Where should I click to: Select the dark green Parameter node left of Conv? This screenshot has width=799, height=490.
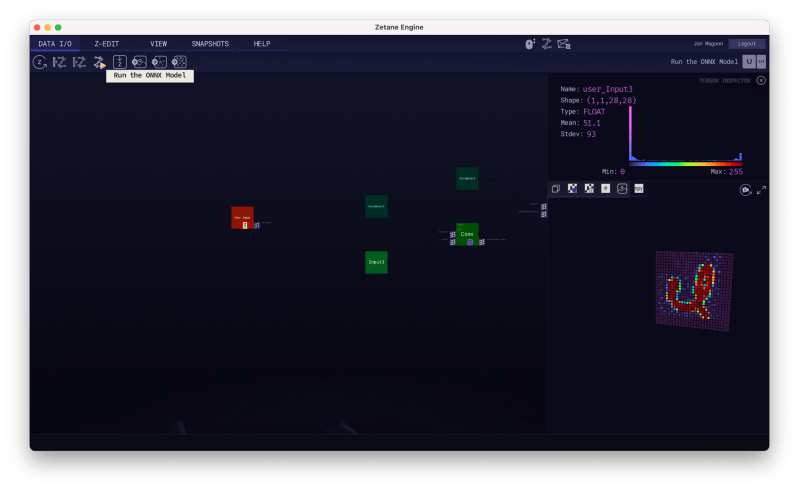click(x=376, y=206)
